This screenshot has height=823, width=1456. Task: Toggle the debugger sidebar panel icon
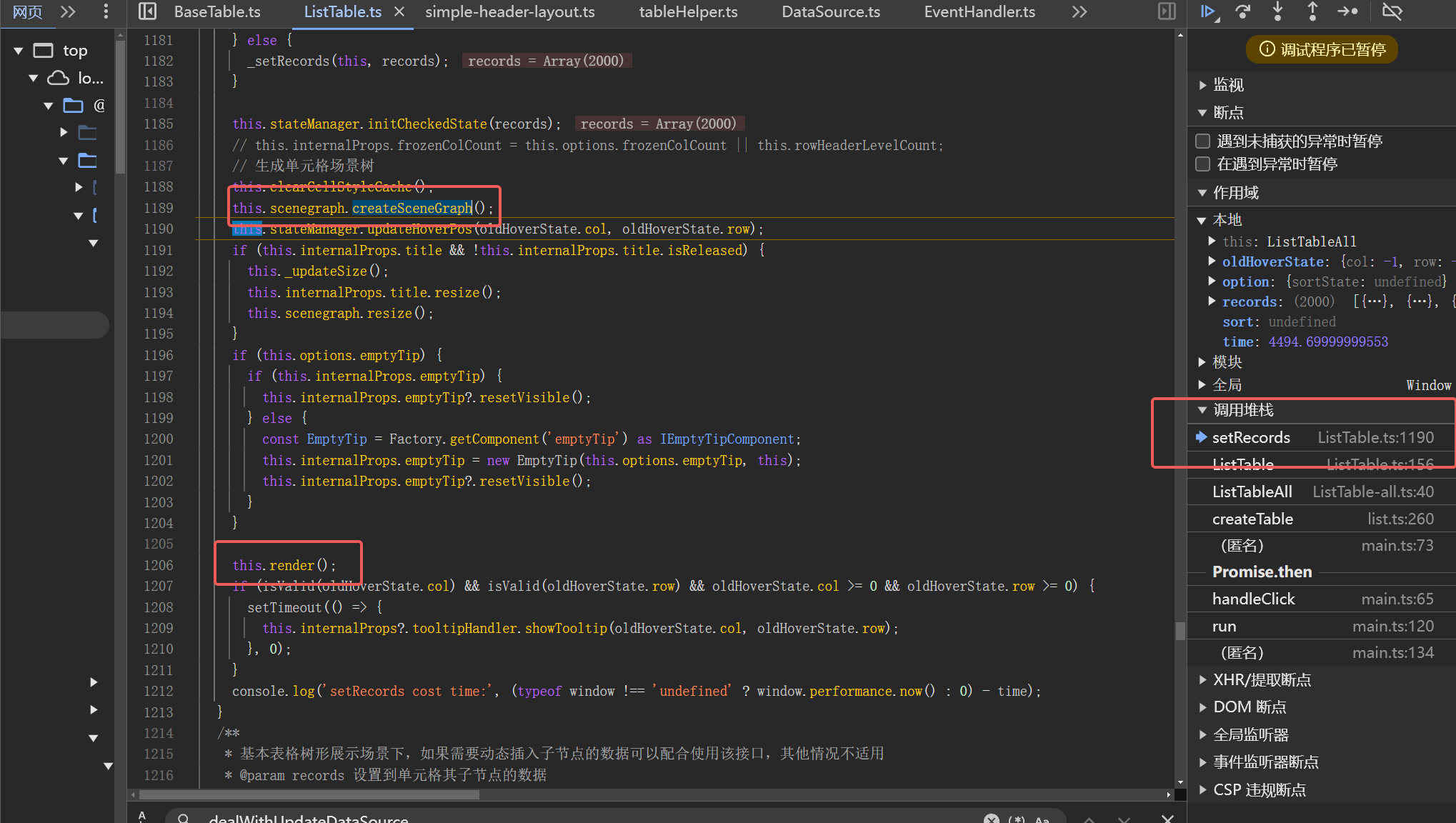tap(1167, 11)
